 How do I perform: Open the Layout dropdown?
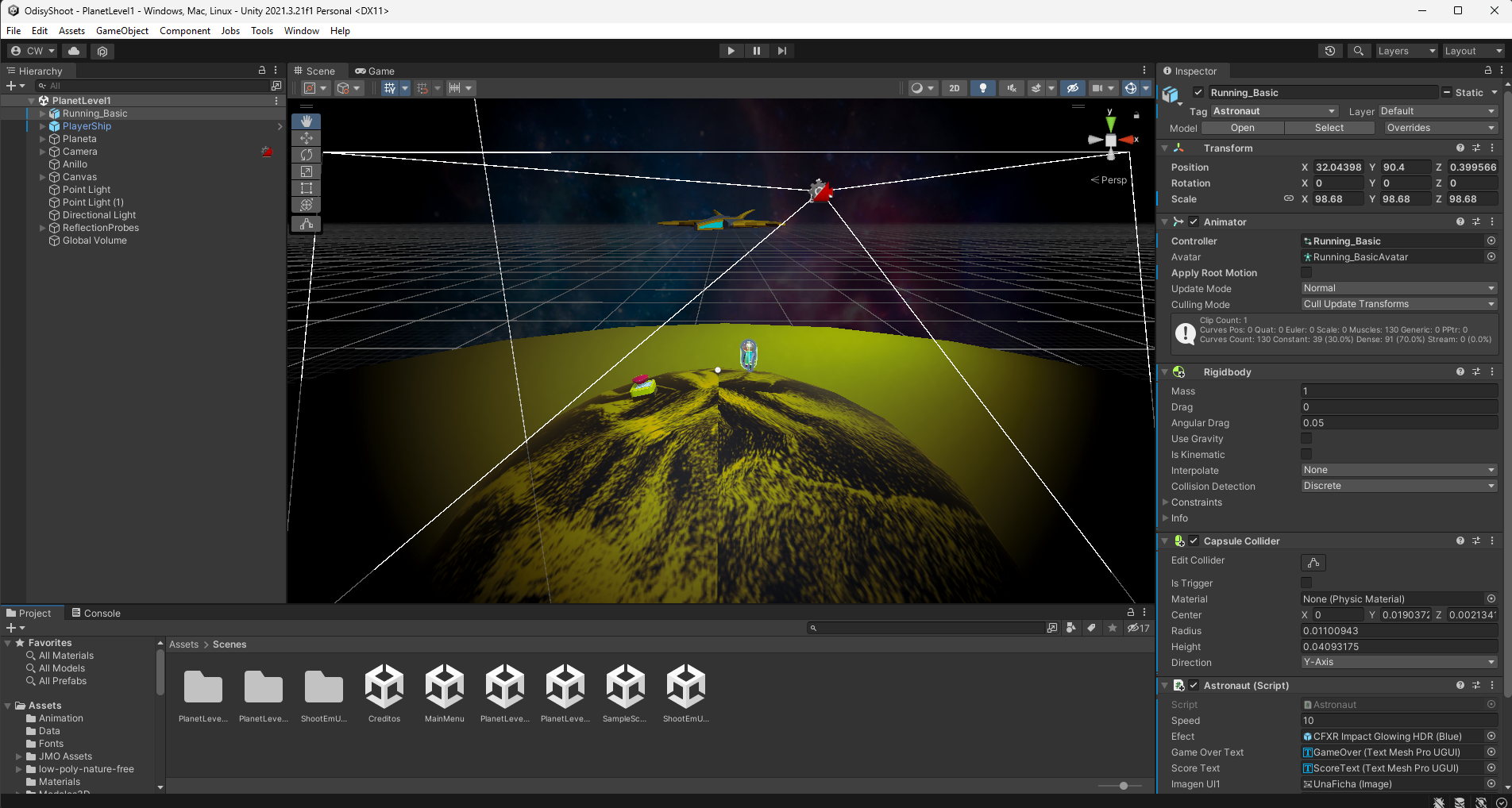click(1473, 51)
